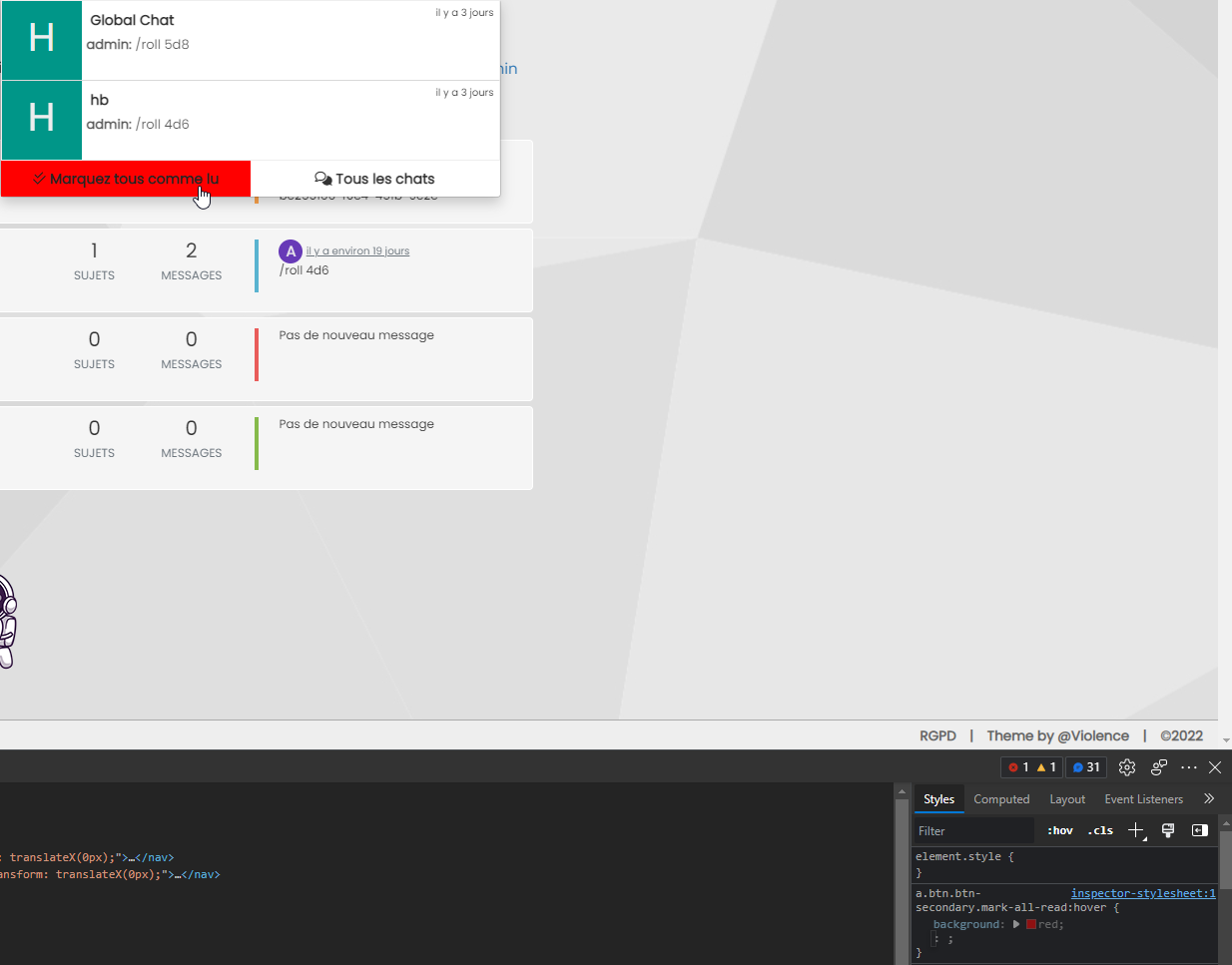Click the DevTools feedback icon
Screen dimensions: 1232x965
tap(1158, 767)
